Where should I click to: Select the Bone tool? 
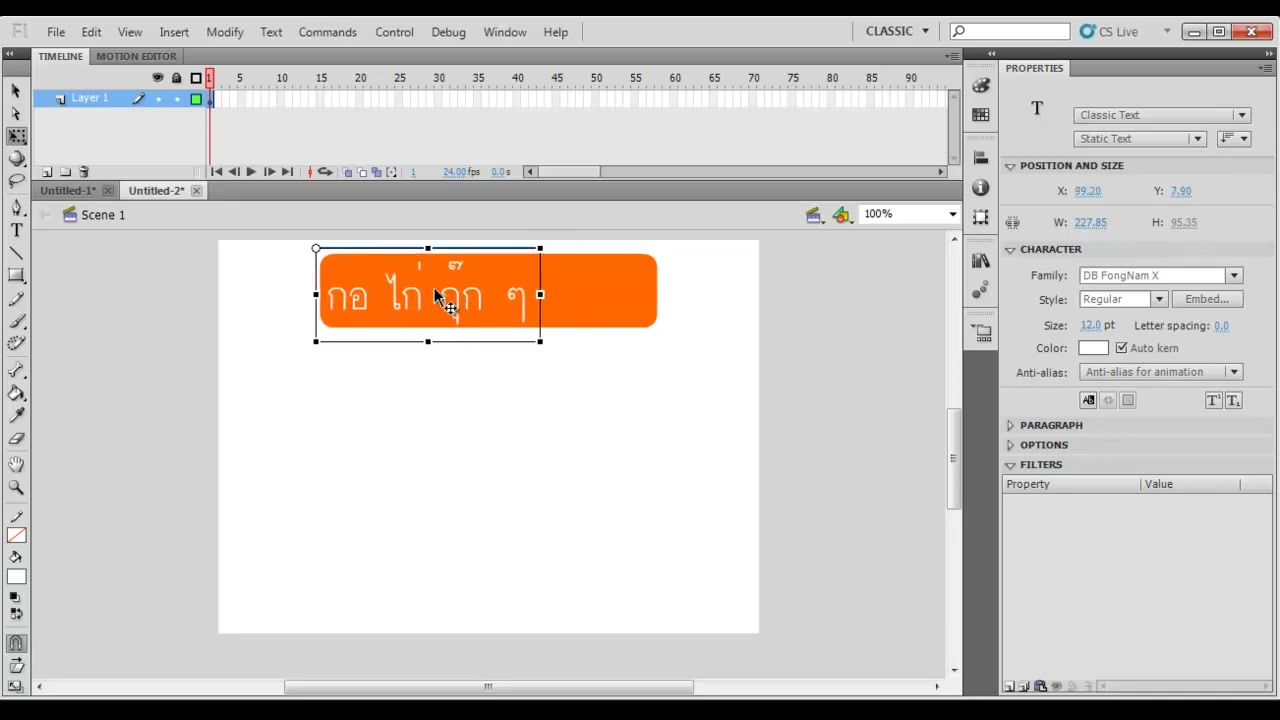tap(16, 370)
